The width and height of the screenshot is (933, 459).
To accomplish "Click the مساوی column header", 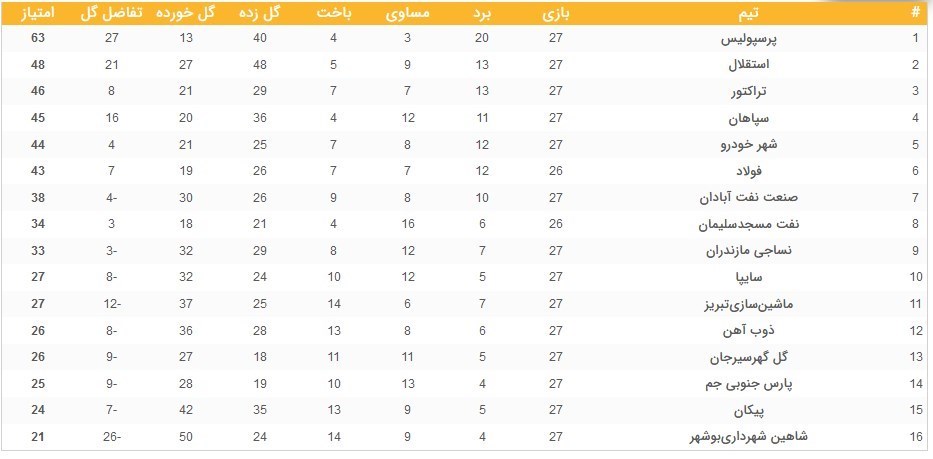I will pos(408,13).
